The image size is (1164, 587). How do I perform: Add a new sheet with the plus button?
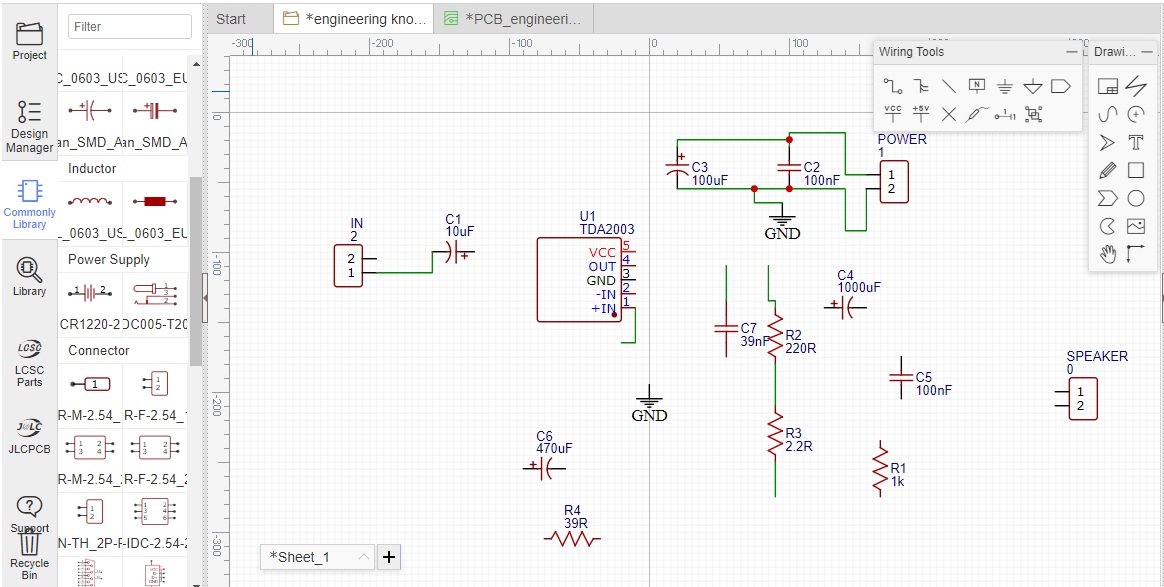(x=389, y=557)
